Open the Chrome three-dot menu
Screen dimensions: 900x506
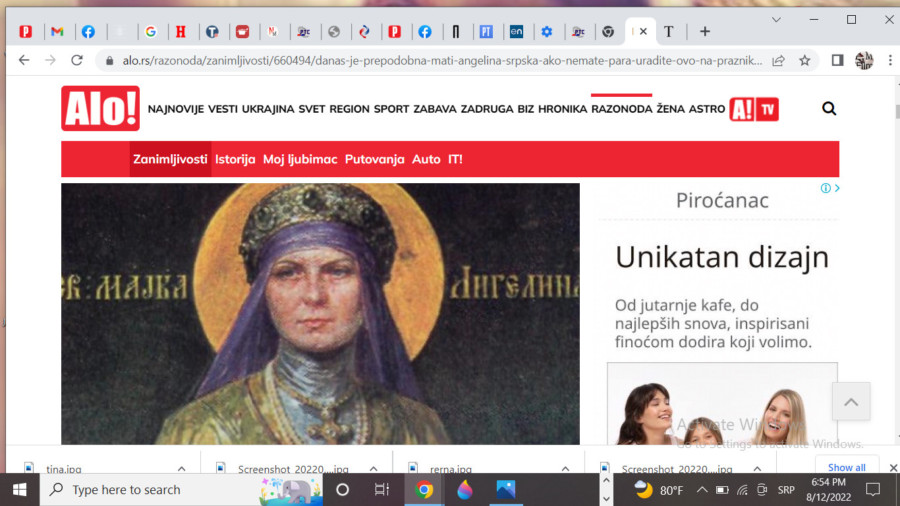(890, 60)
